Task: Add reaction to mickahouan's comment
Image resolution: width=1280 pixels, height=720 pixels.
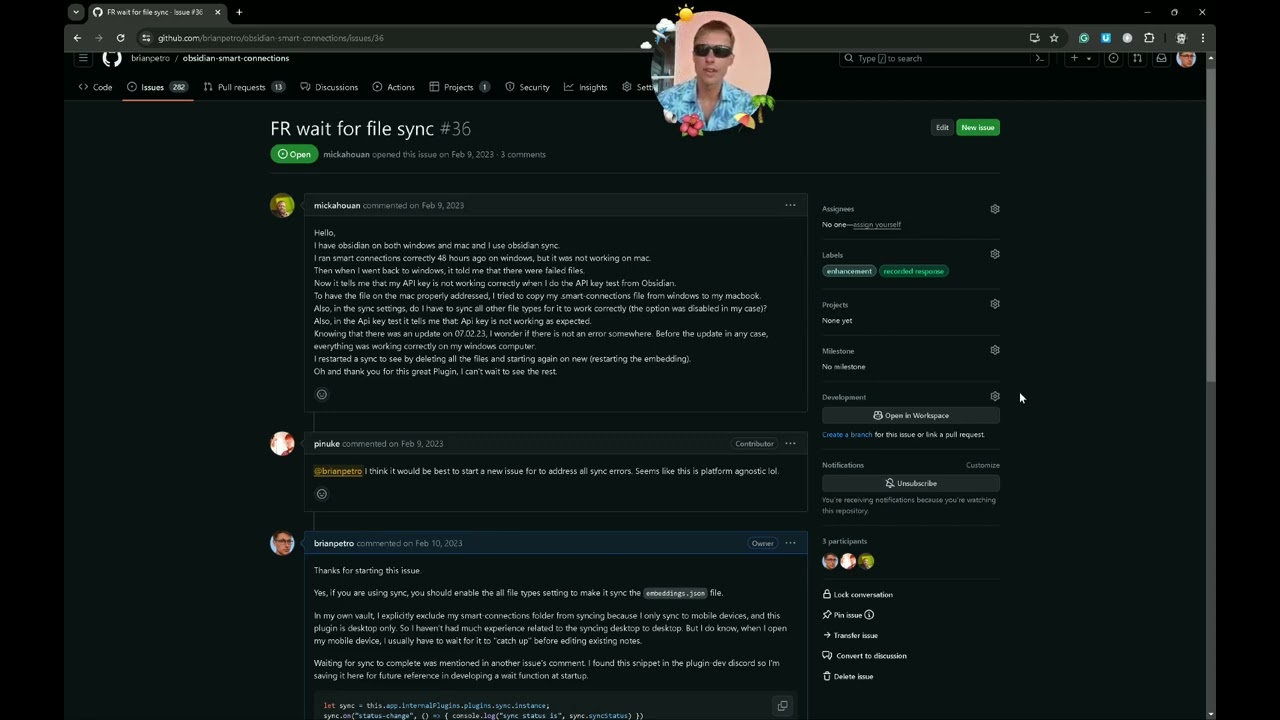Action: tap(322, 394)
